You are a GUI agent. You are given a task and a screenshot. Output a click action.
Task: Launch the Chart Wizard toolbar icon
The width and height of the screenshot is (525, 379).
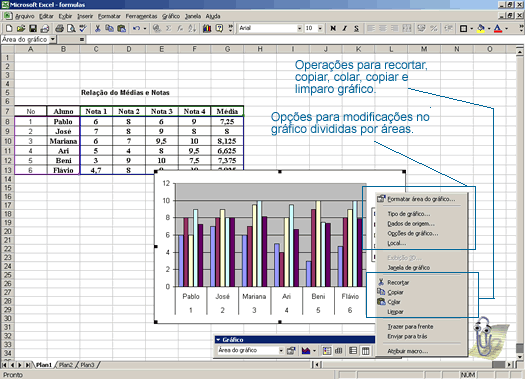tap(207, 28)
